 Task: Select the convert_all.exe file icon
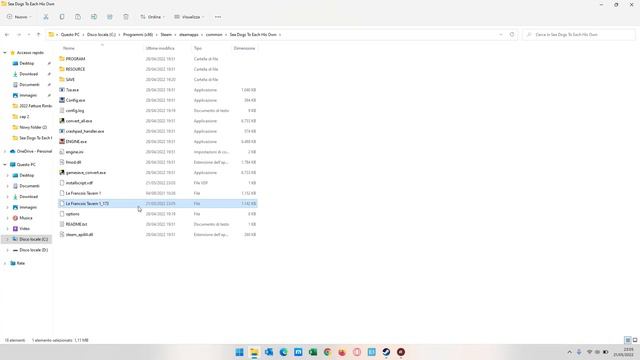[62, 121]
